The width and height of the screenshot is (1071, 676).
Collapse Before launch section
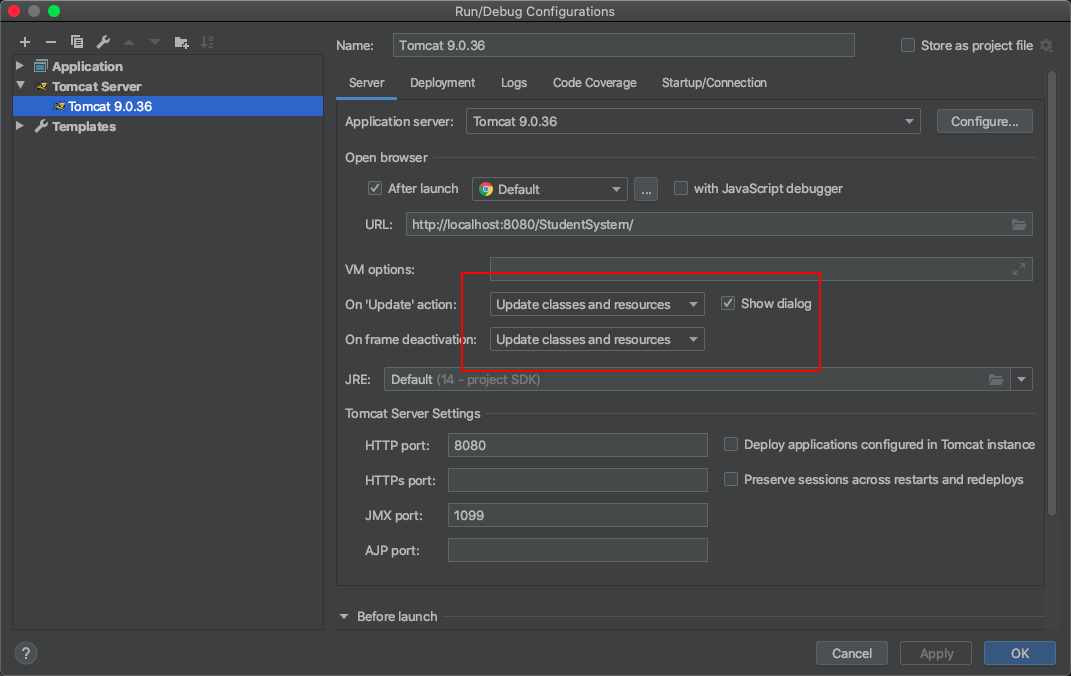point(344,617)
